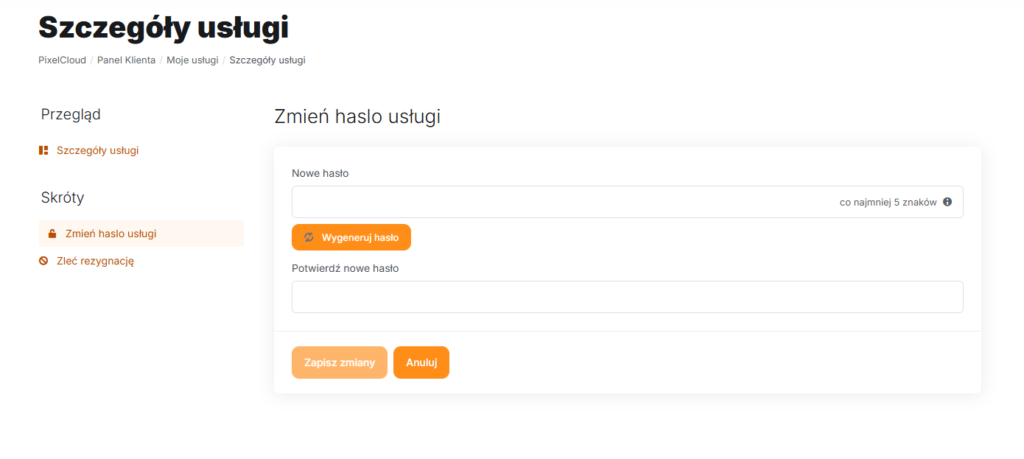This screenshot has width=1024, height=459.
Task: Click the info icon in the Nowe hasło field
Action: [947, 202]
